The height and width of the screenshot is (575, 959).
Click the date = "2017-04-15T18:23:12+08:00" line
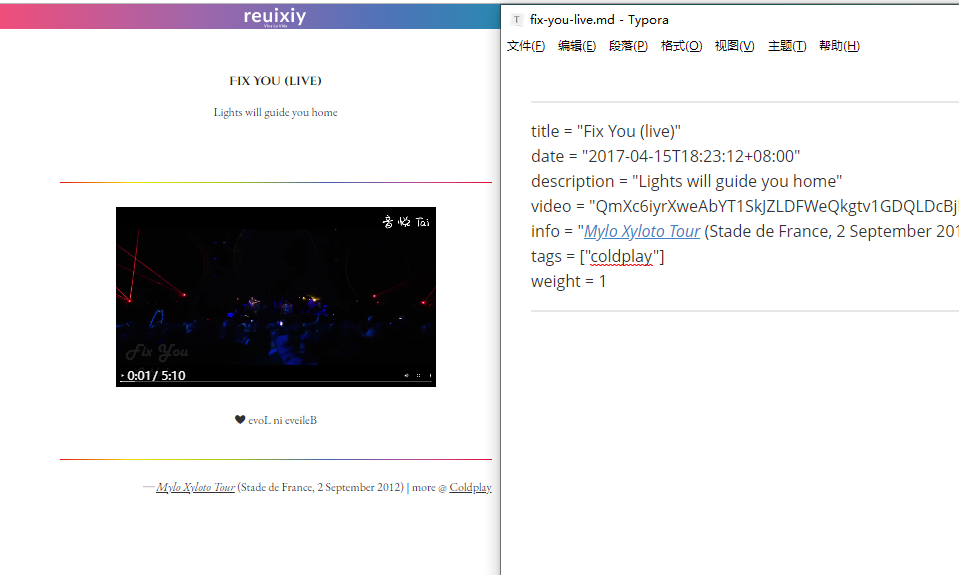[x=665, y=157]
